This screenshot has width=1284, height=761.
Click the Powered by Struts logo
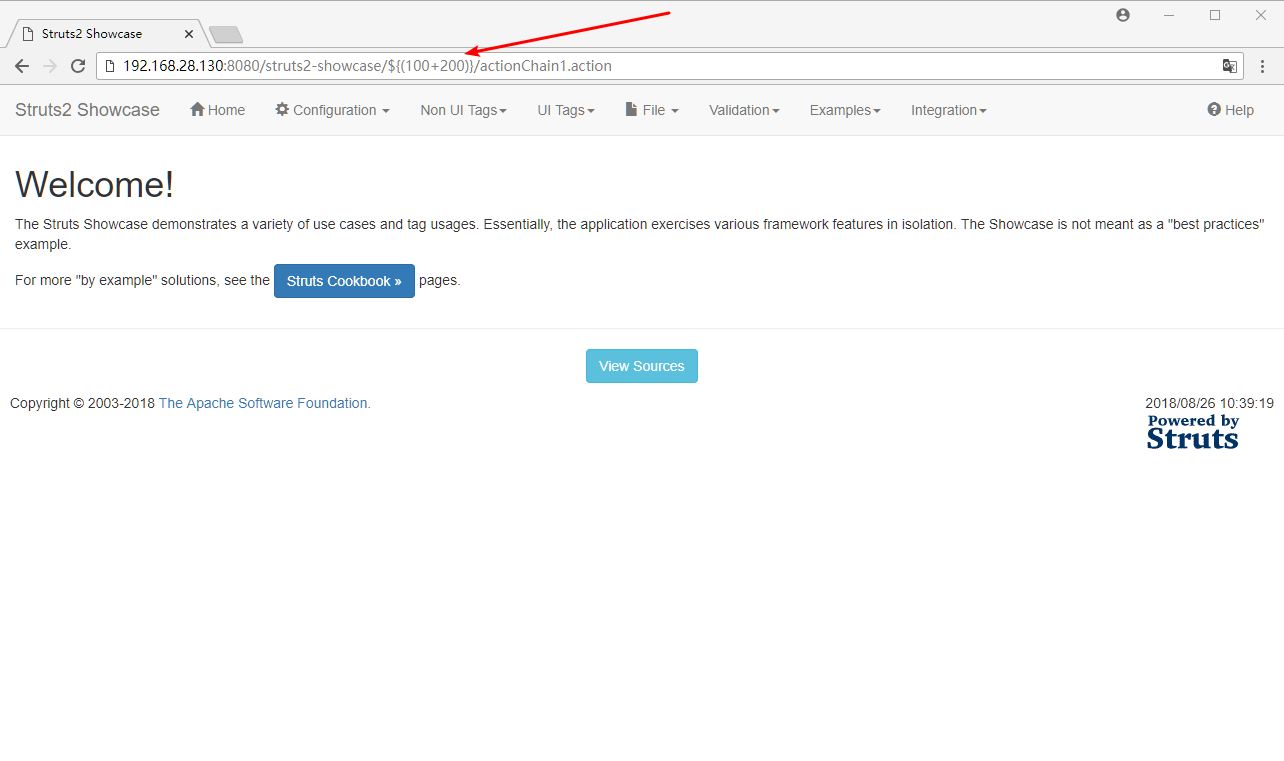coord(1193,431)
